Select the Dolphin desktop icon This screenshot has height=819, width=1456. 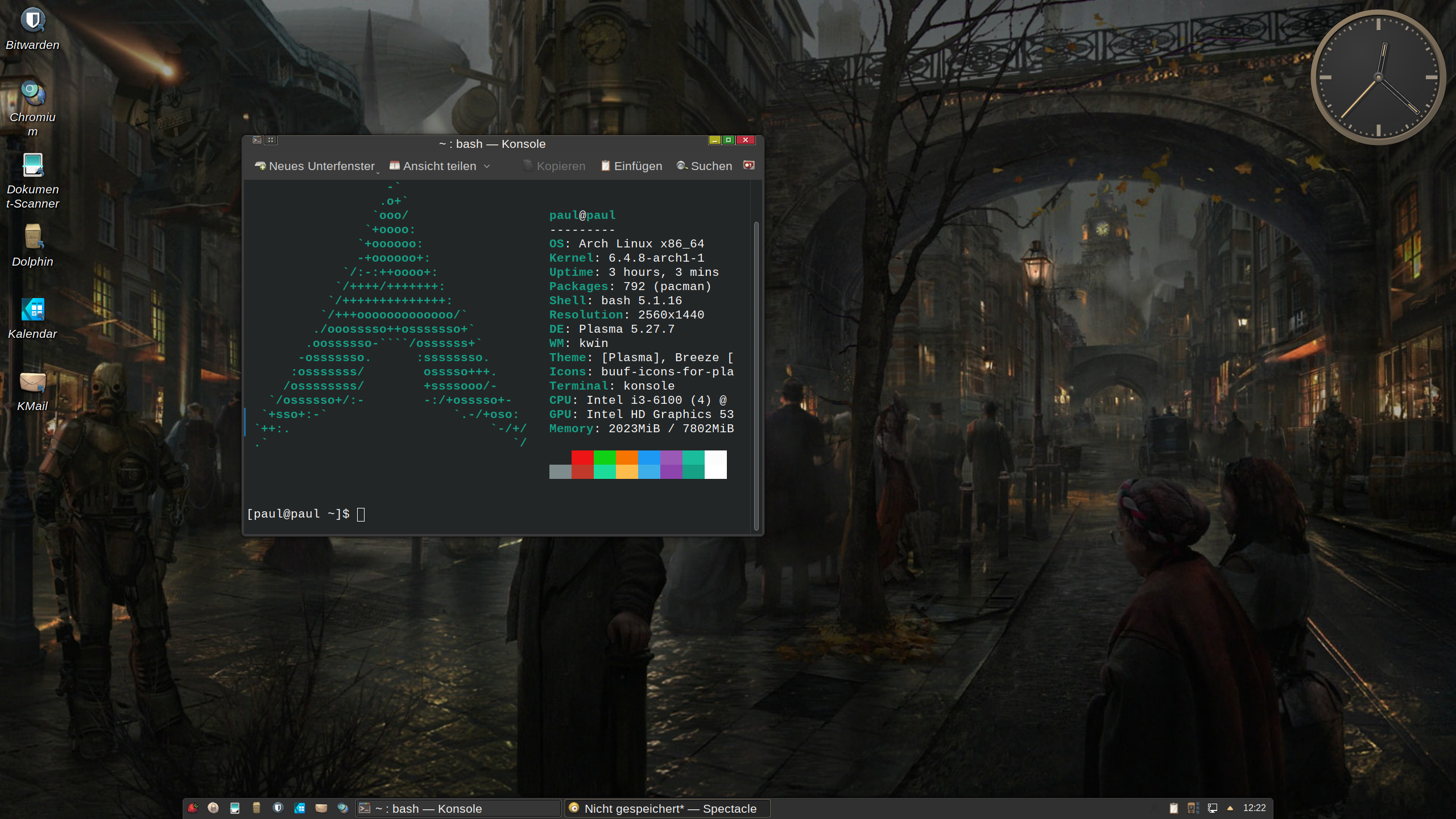click(x=32, y=245)
